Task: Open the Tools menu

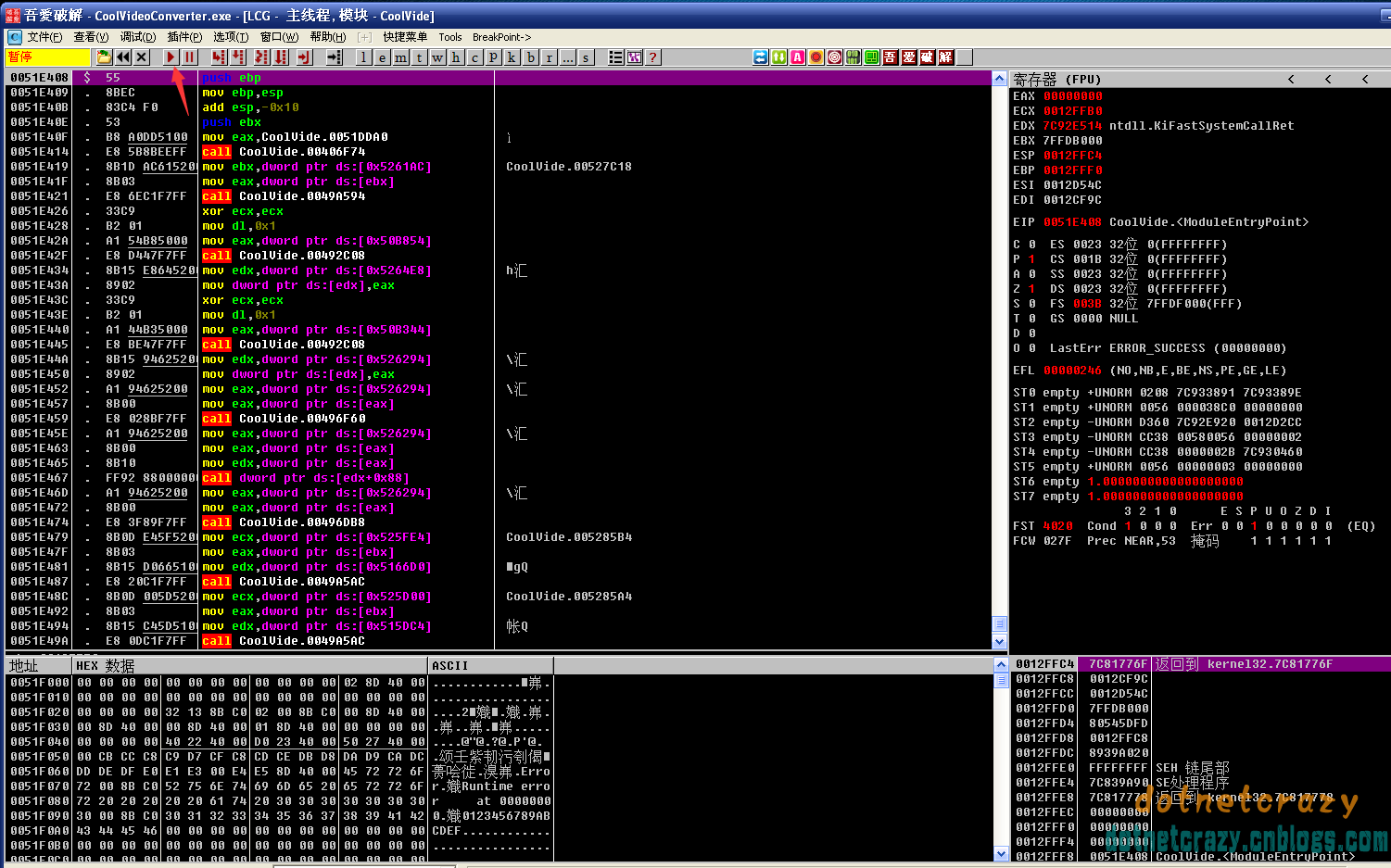Action: (x=450, y=37)
